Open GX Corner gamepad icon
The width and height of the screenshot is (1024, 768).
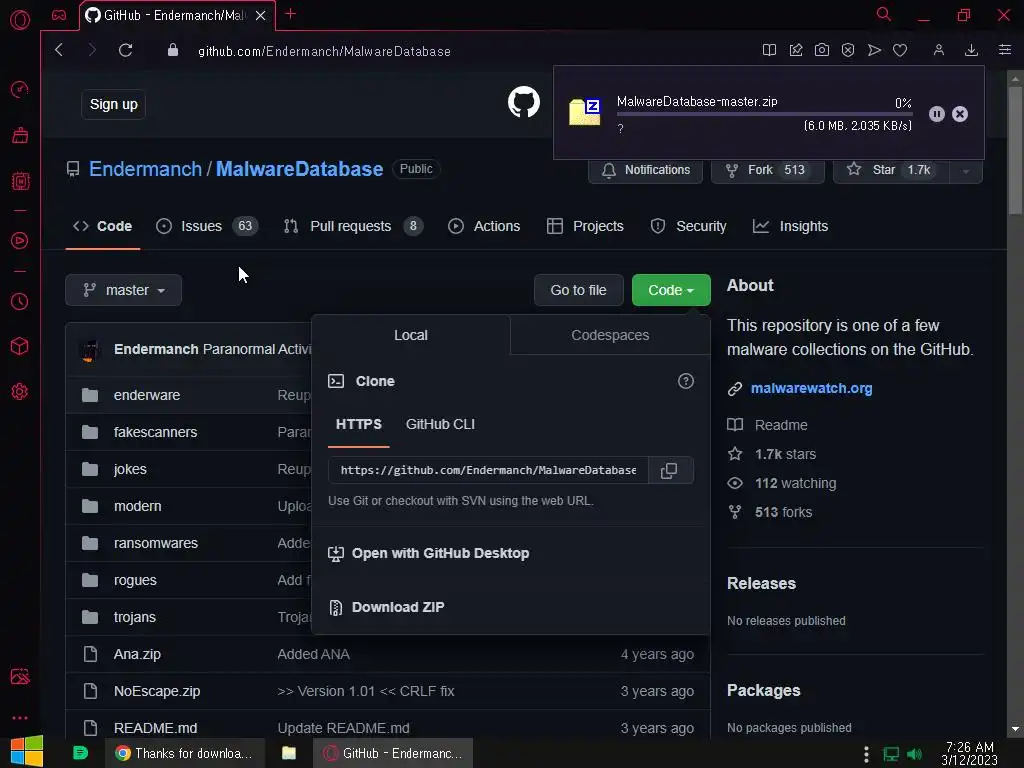tap(59, 15)
